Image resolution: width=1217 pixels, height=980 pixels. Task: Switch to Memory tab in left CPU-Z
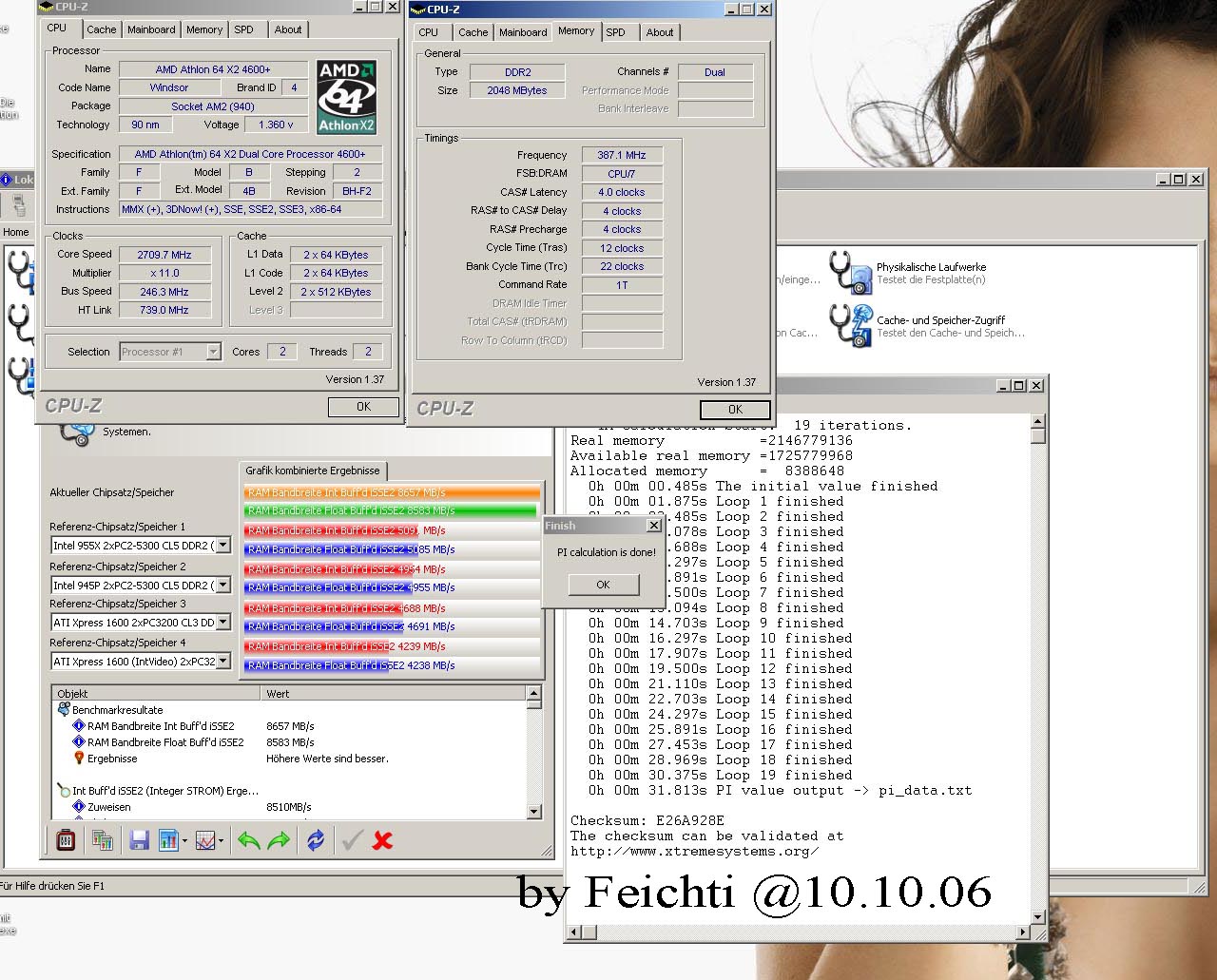click(x=204, y=29)
